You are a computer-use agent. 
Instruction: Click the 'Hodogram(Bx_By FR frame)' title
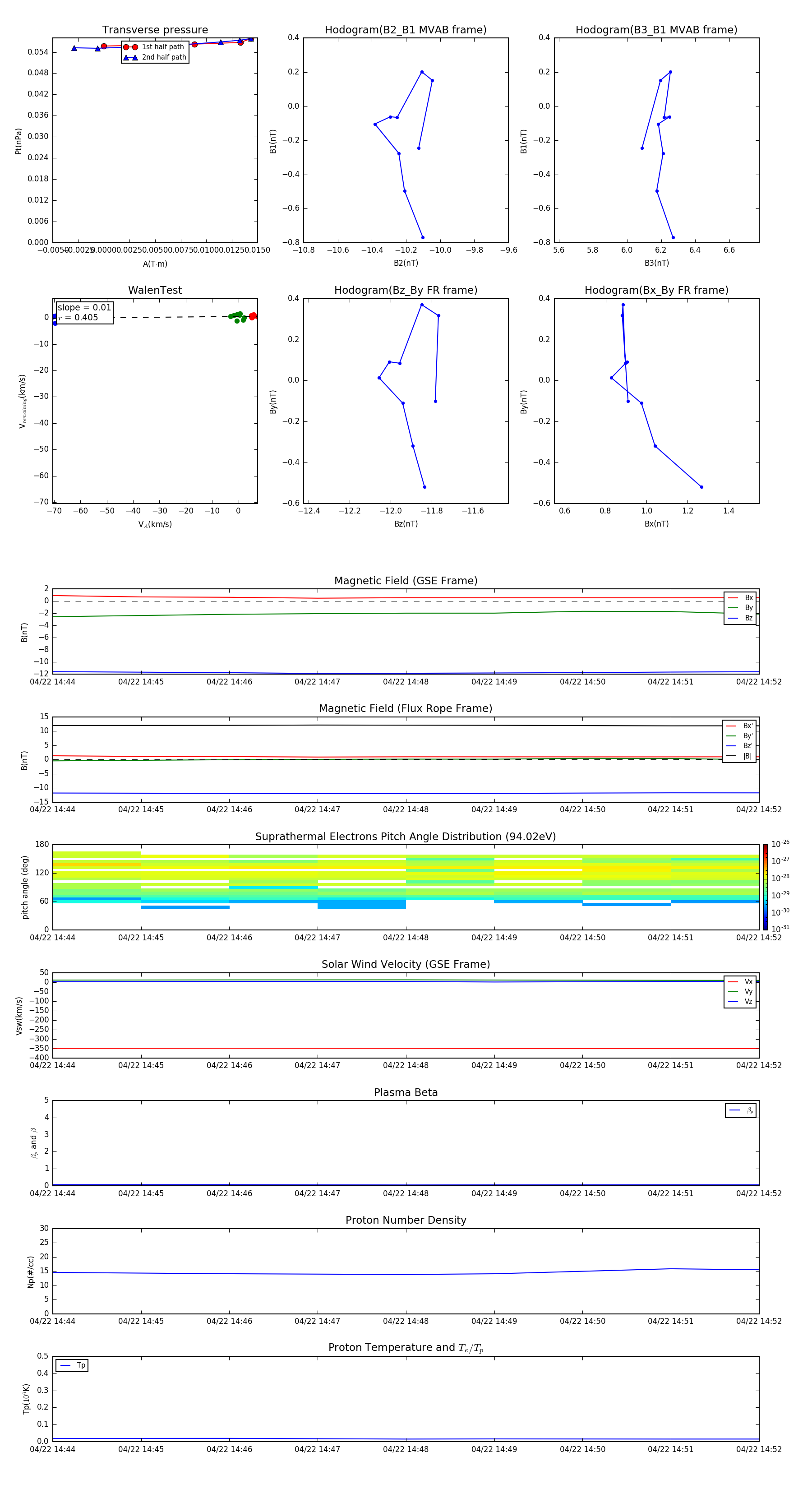pos(656,290)
